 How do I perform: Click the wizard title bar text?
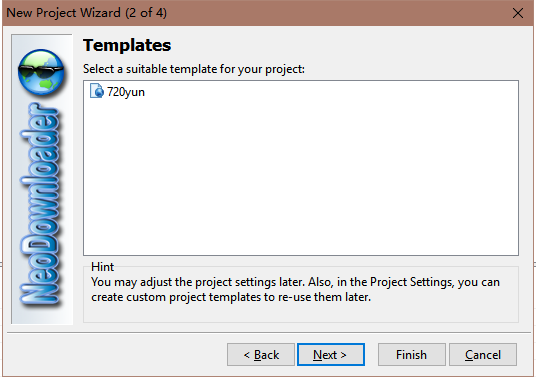[86, 13]
